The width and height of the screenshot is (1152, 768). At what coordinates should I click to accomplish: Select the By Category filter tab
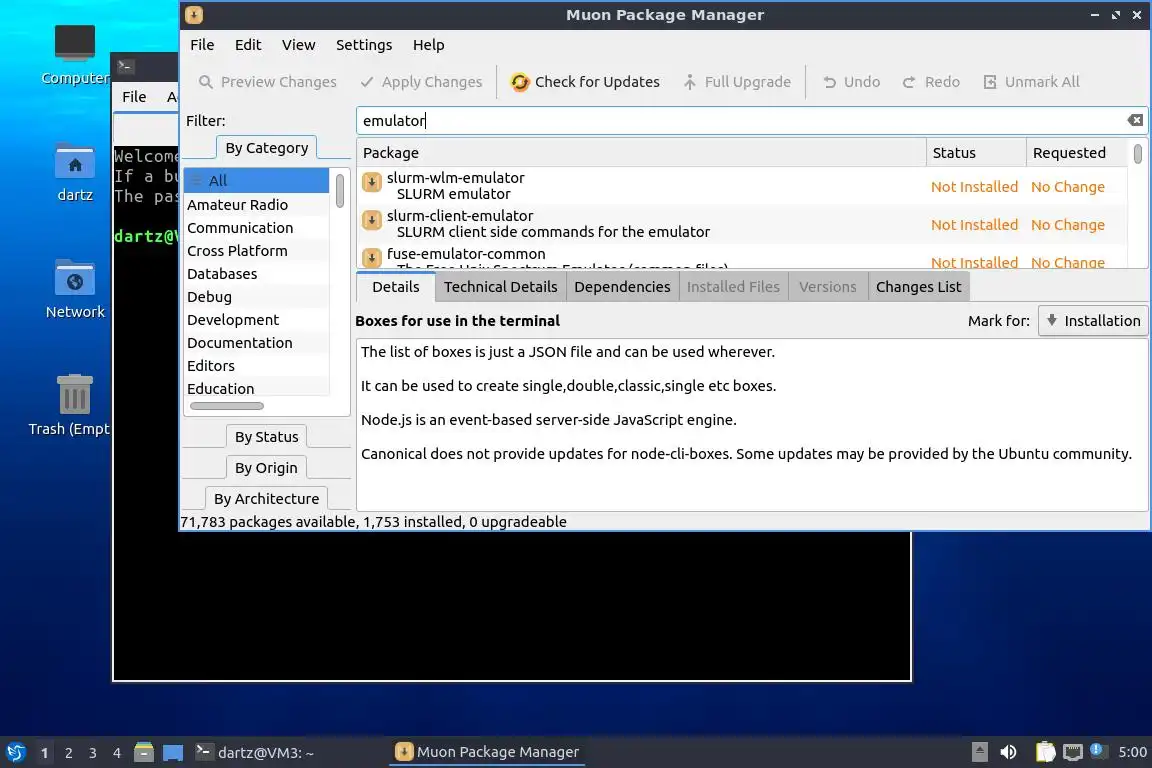pyautogui.click(x=267, y=148)
